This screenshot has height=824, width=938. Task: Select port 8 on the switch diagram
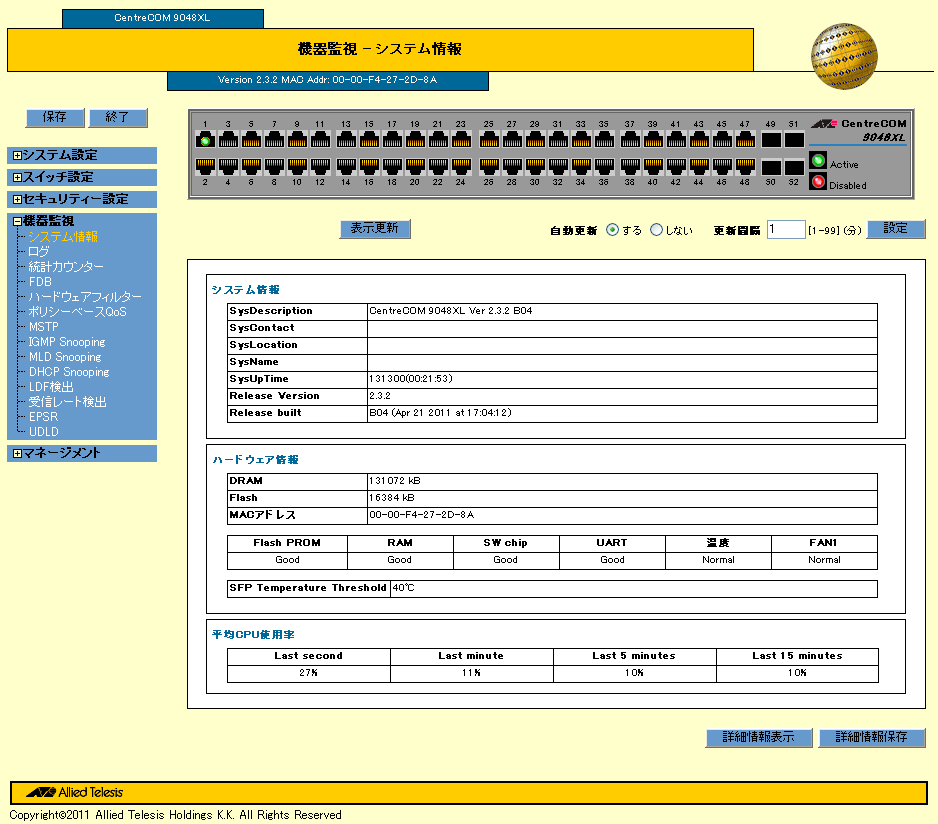[274, 166]
